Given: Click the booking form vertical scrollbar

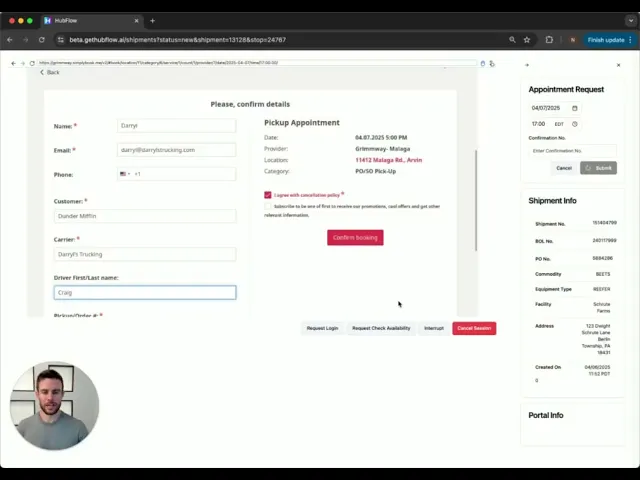Looking at the screenshot, I should 476,200.
